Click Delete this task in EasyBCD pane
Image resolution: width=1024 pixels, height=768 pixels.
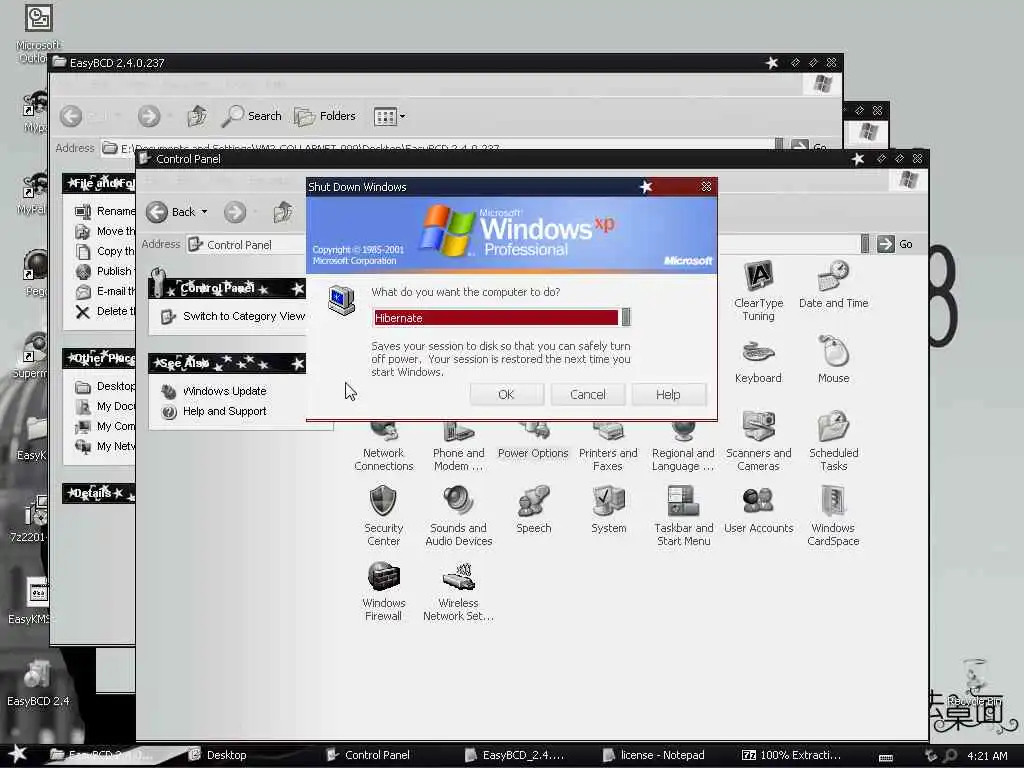pos(104,312)
